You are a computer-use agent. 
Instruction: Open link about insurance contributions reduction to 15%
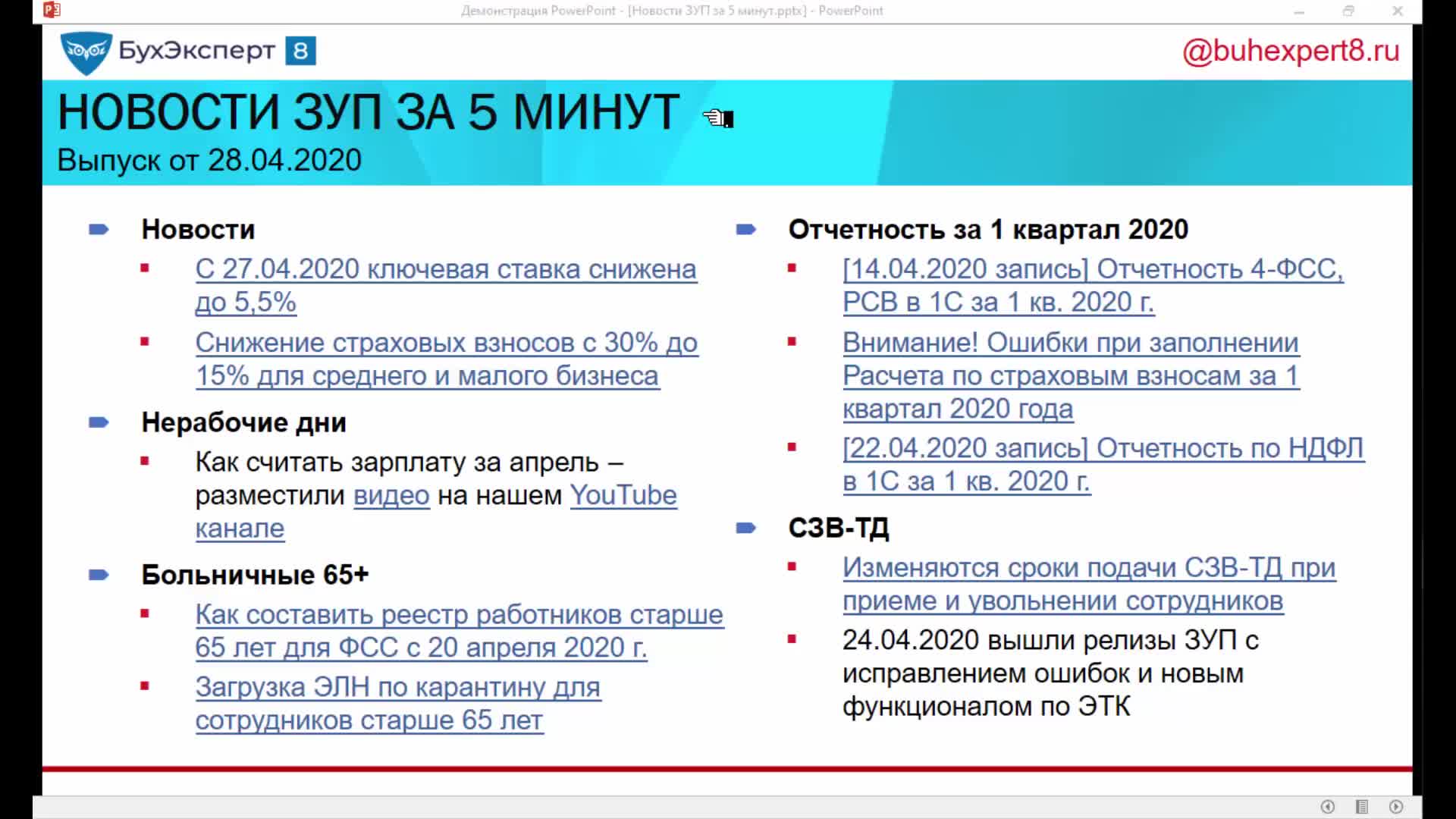(x=446, y=344)
